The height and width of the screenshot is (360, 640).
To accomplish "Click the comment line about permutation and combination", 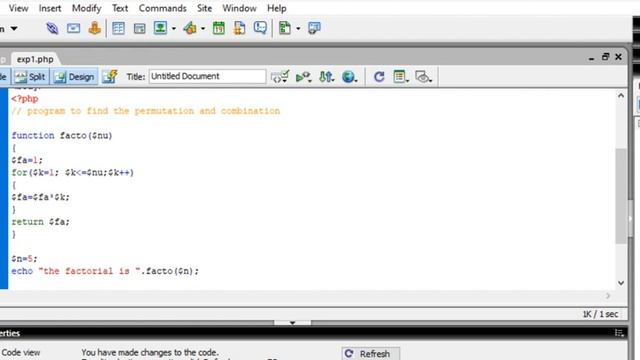I will tap(146, 111).
